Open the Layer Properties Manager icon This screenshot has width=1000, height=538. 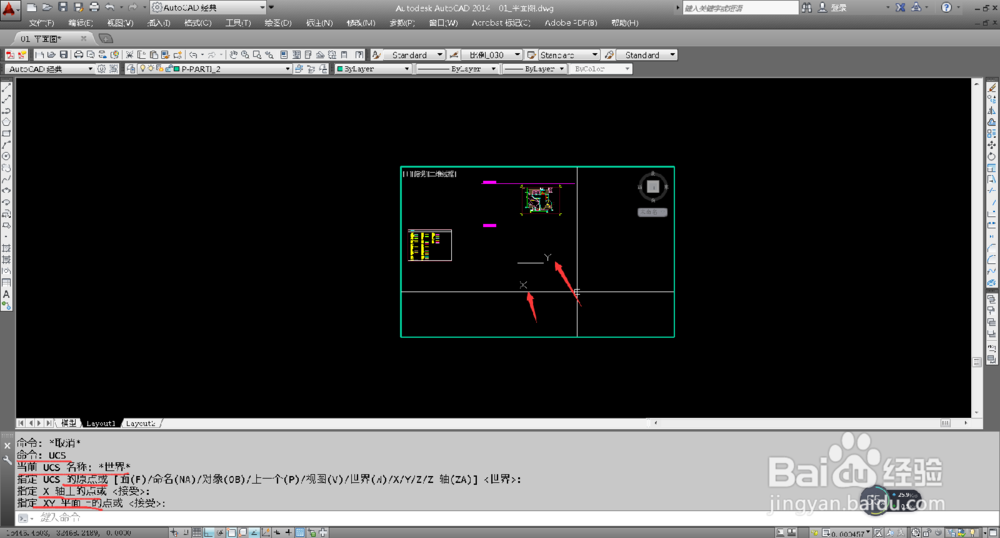(130, 69)
